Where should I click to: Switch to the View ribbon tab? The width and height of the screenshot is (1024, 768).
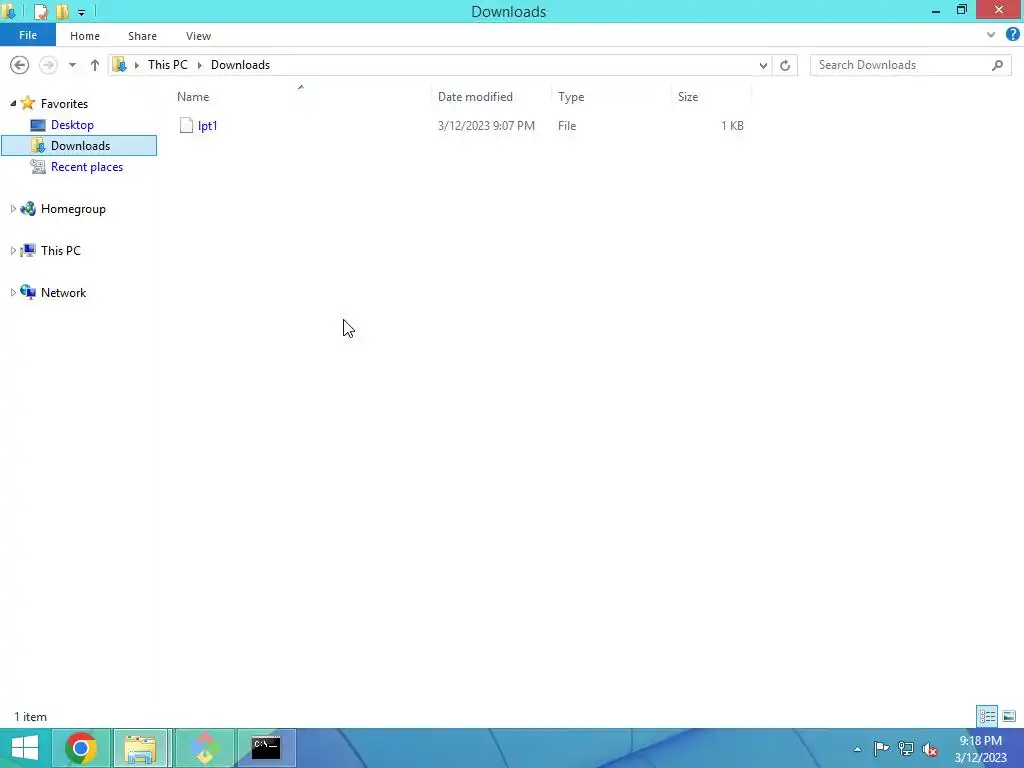(x=199, y=36)
